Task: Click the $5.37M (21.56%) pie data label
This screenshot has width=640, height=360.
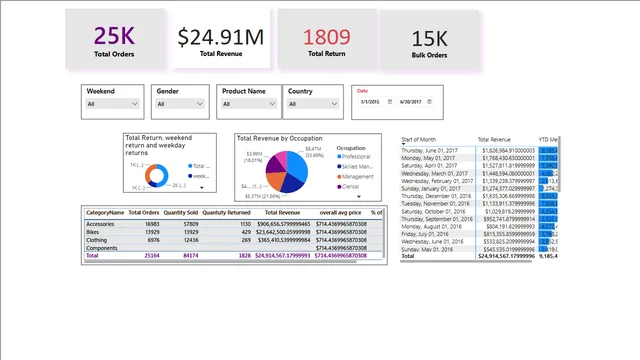Action: 262,196
